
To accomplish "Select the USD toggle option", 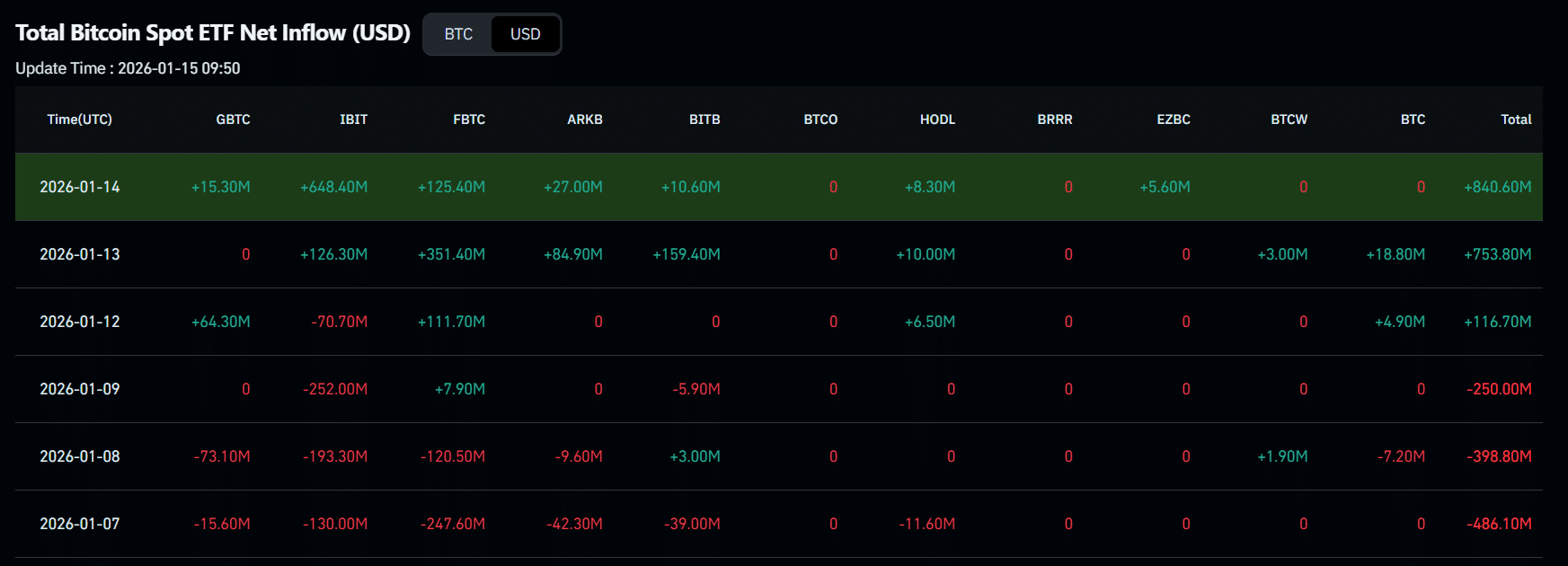I will 526,34.
